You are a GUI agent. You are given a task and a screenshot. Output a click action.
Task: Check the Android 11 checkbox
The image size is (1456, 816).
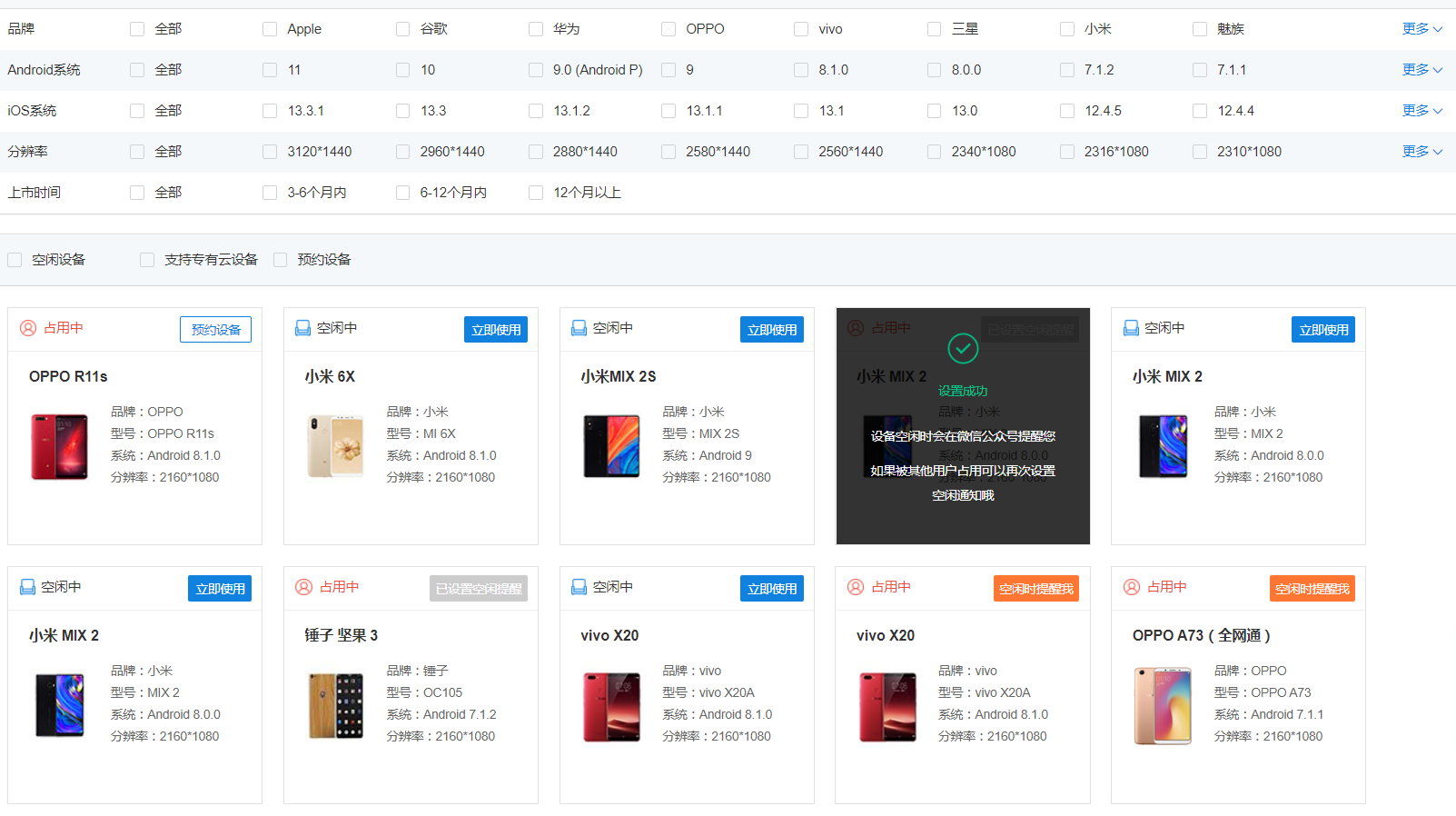[x=270, y=70]
